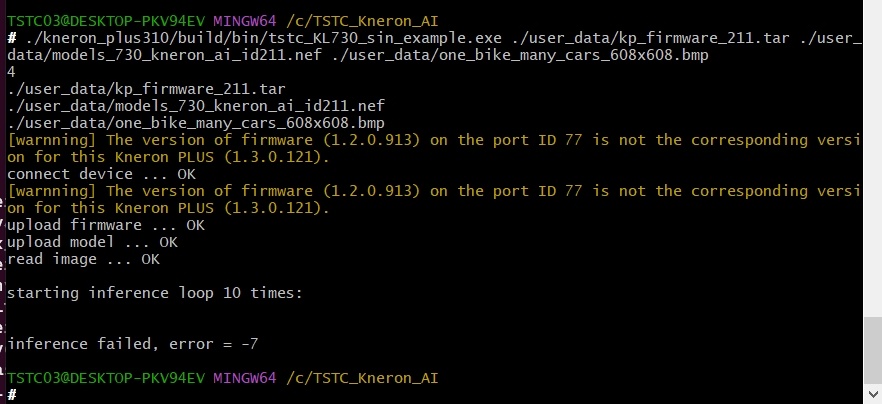Click the bottom purple MINGW64 label
882x404 pixels.
point(245,378)
